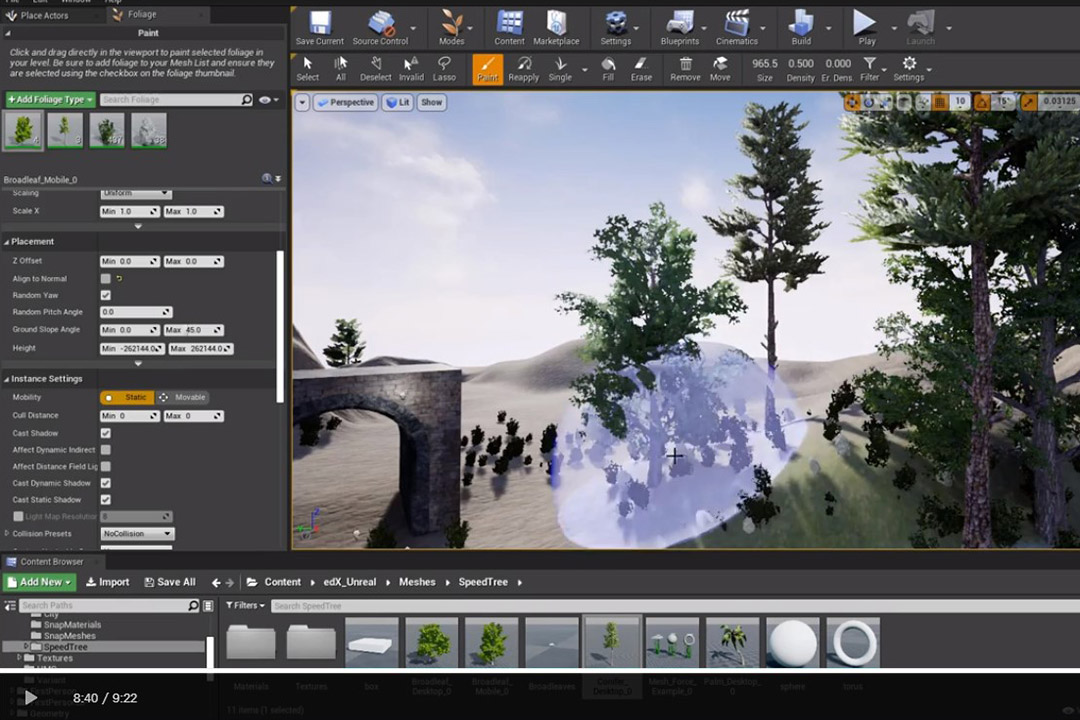Screen dimensions: 1080x720
Task: Open the Blueprints toolbar icon
Action: coord(679,24)
